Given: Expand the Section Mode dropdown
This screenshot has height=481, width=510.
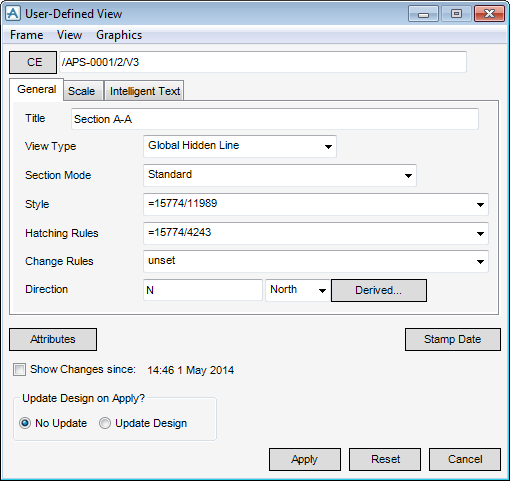Looking at the screenshot, I should [x=280, y=175].
